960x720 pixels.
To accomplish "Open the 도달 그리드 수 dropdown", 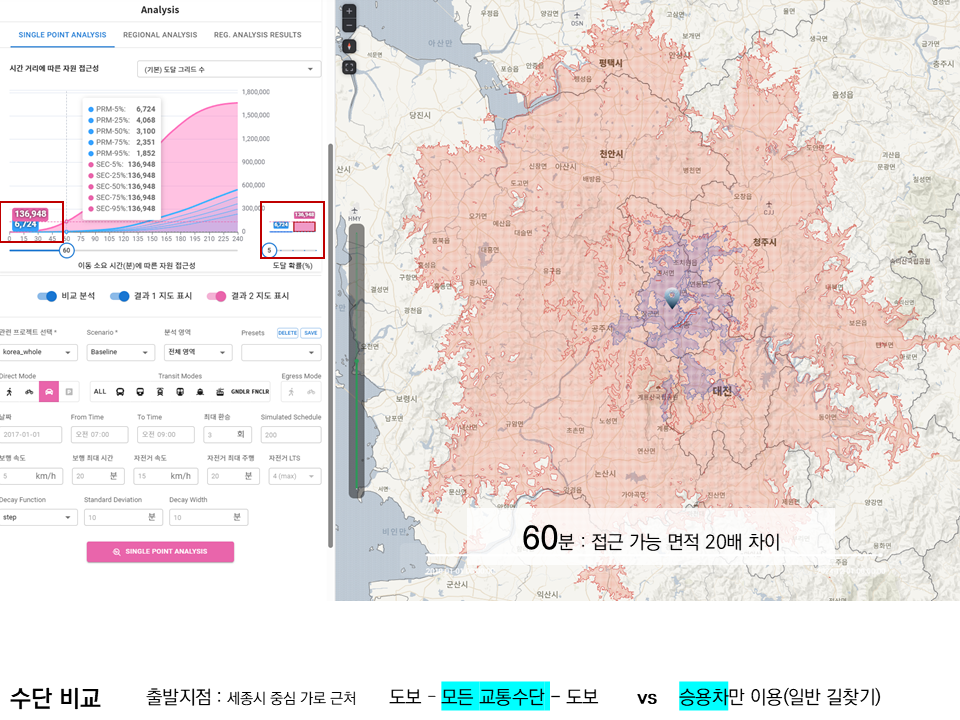I will coord(229,69).
